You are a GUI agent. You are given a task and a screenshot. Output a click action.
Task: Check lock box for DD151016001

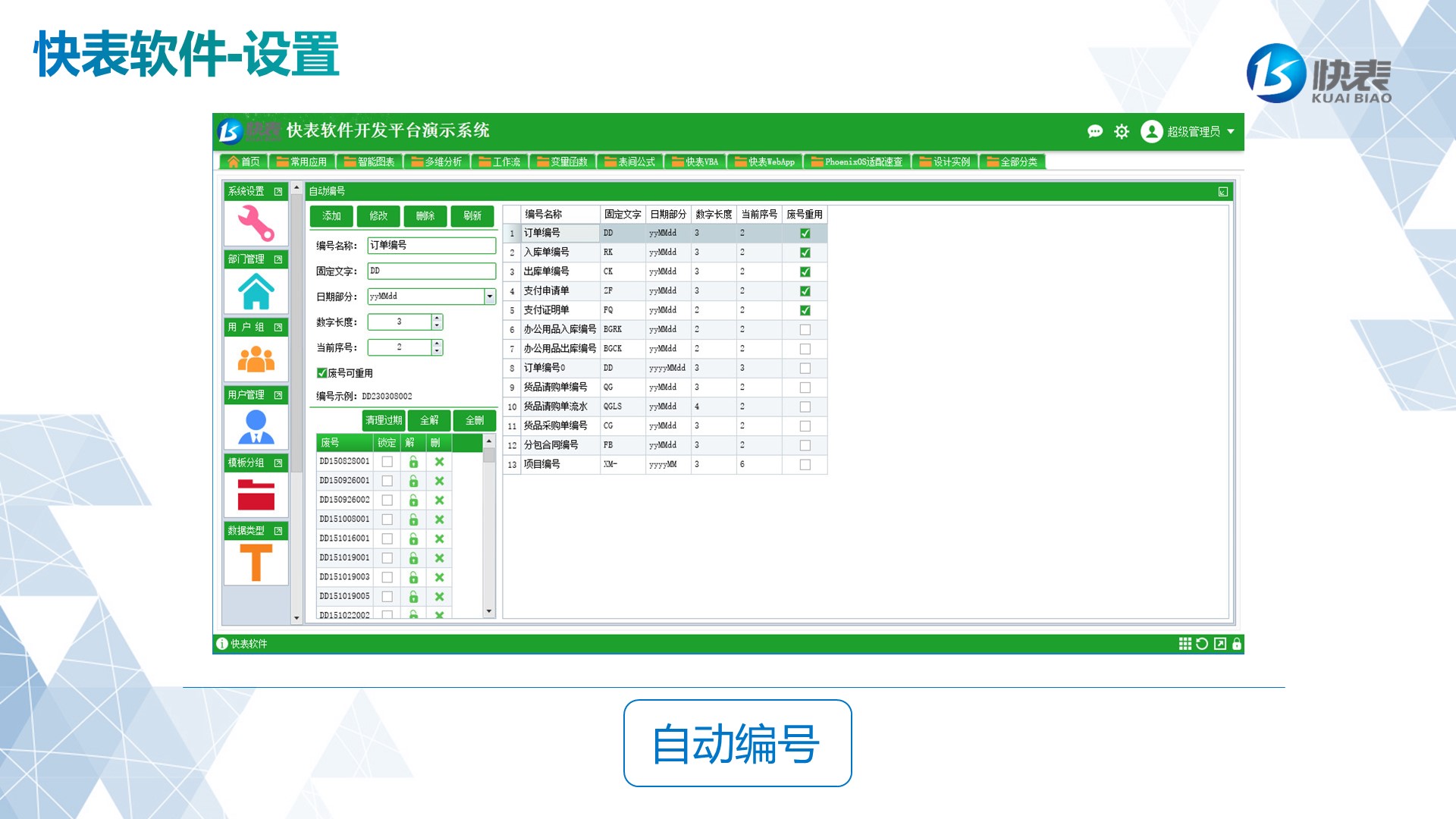tap(388, 539)
